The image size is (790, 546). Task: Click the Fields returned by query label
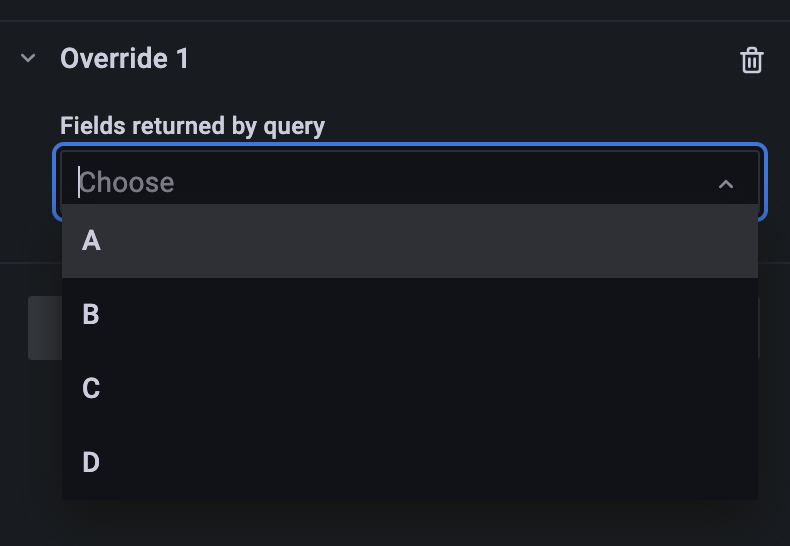192,126
